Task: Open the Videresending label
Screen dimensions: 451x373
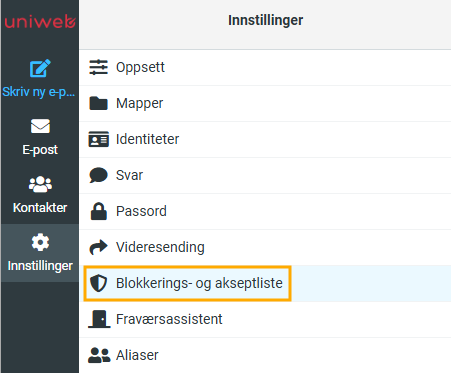Action: pos(160,247)
